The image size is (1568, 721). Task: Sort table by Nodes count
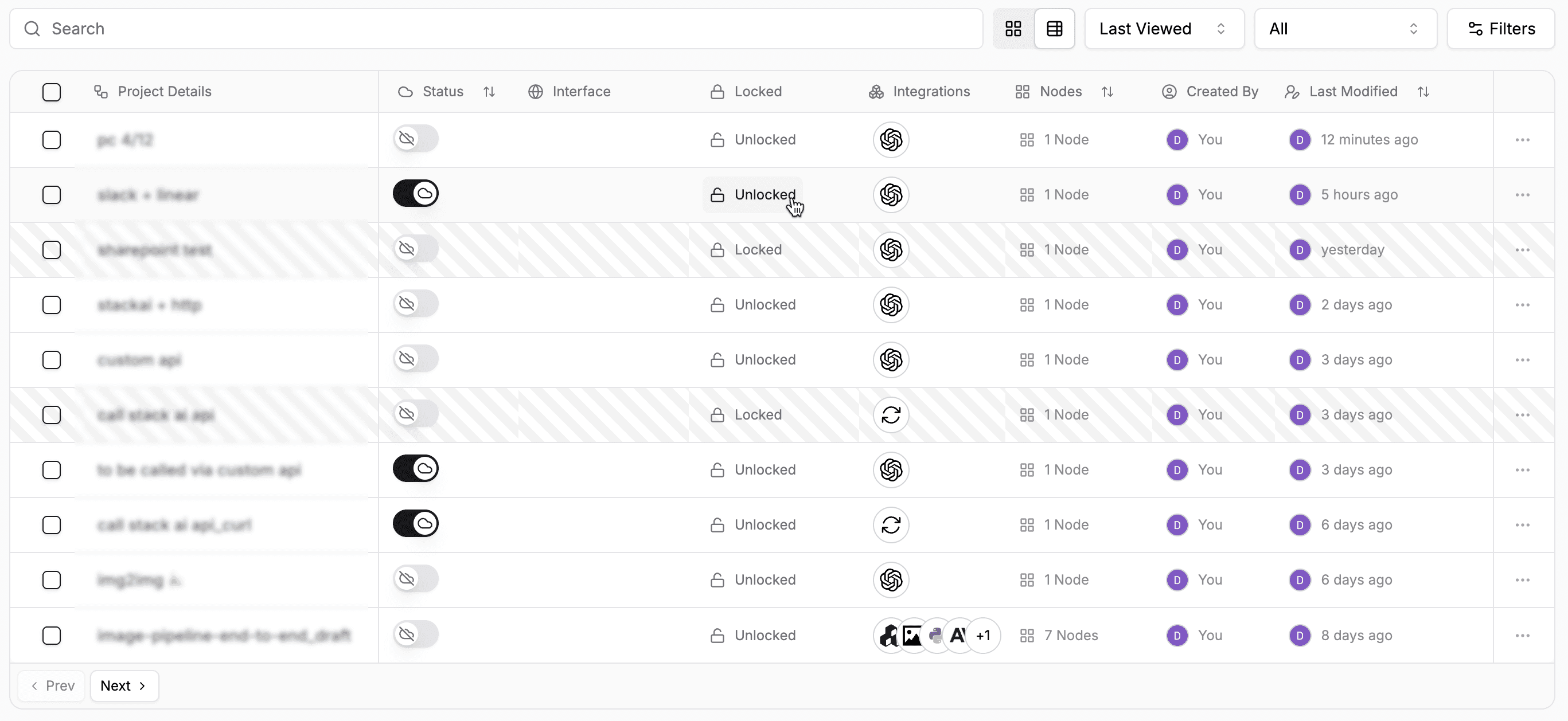pyautogui.click(x=1107, y=92)
